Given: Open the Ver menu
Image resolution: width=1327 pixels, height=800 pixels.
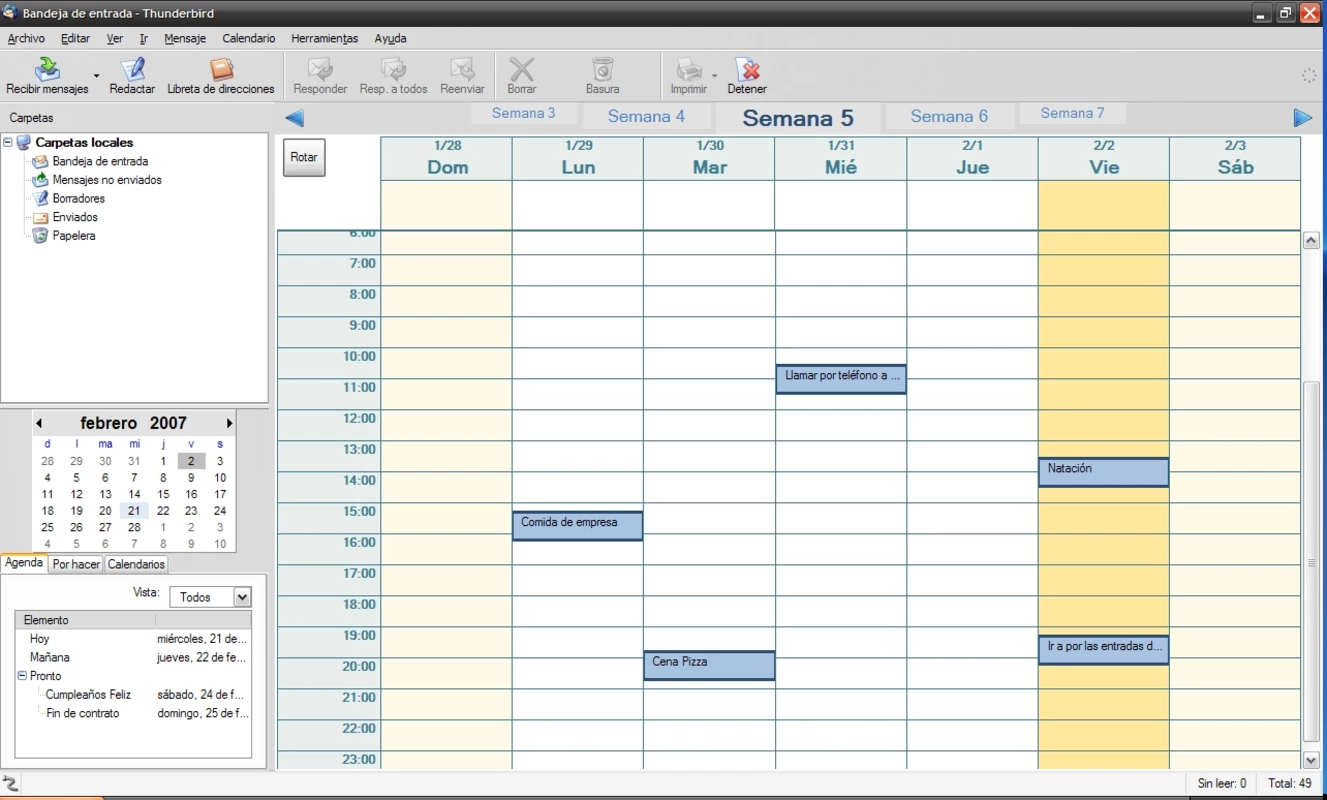Looking at the screenshot, I should [x=115, y=38].
